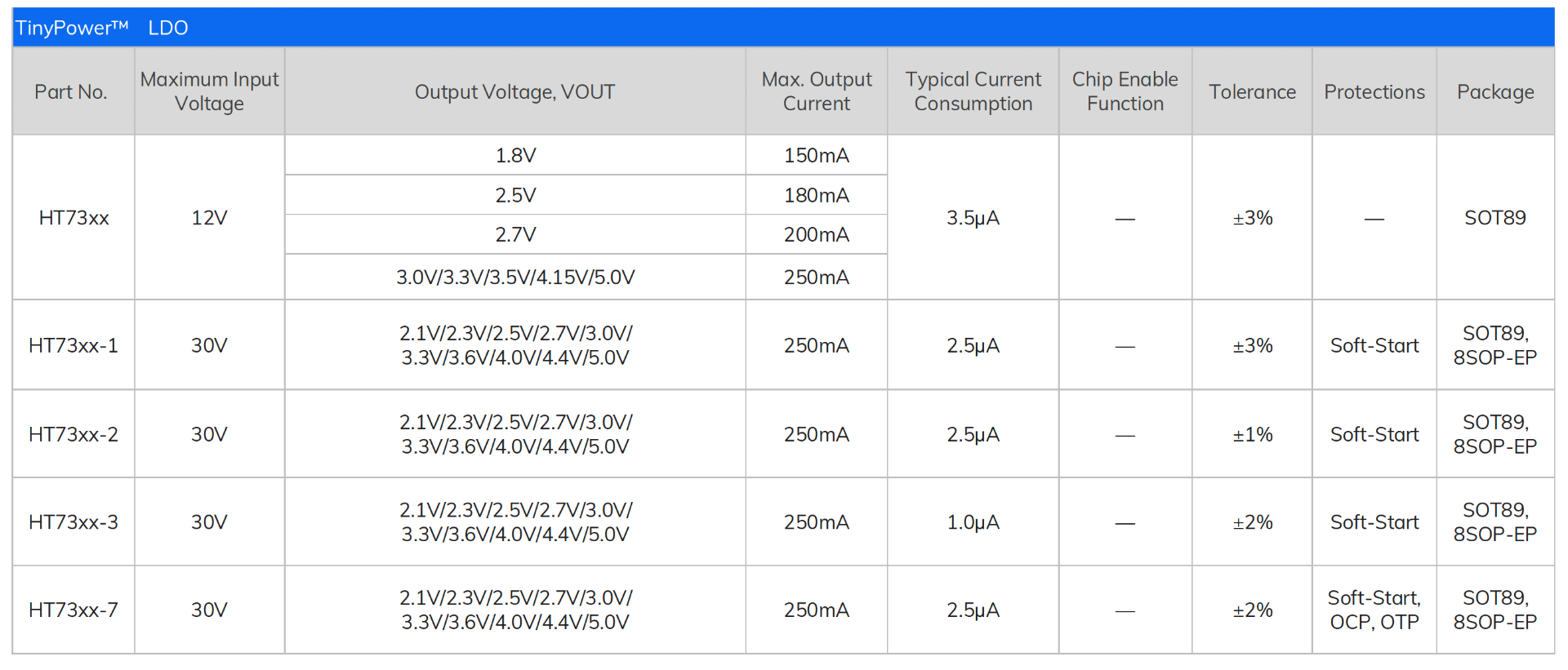Click "SOT89, 8SOP-EP" in the HT73xx-3 row
Screen dimensions: 1568x670
click(x=1495, y=521)
